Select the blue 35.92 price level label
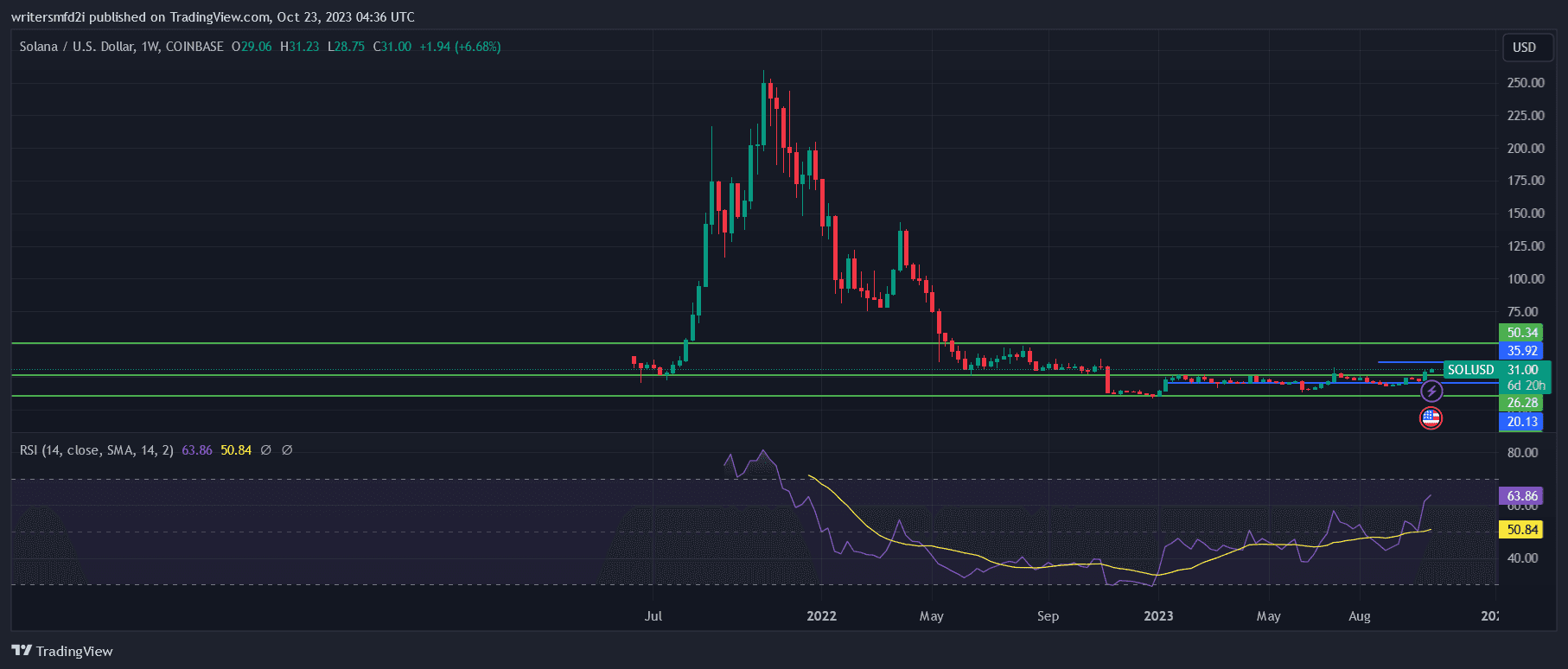 tap(1521, 351)
